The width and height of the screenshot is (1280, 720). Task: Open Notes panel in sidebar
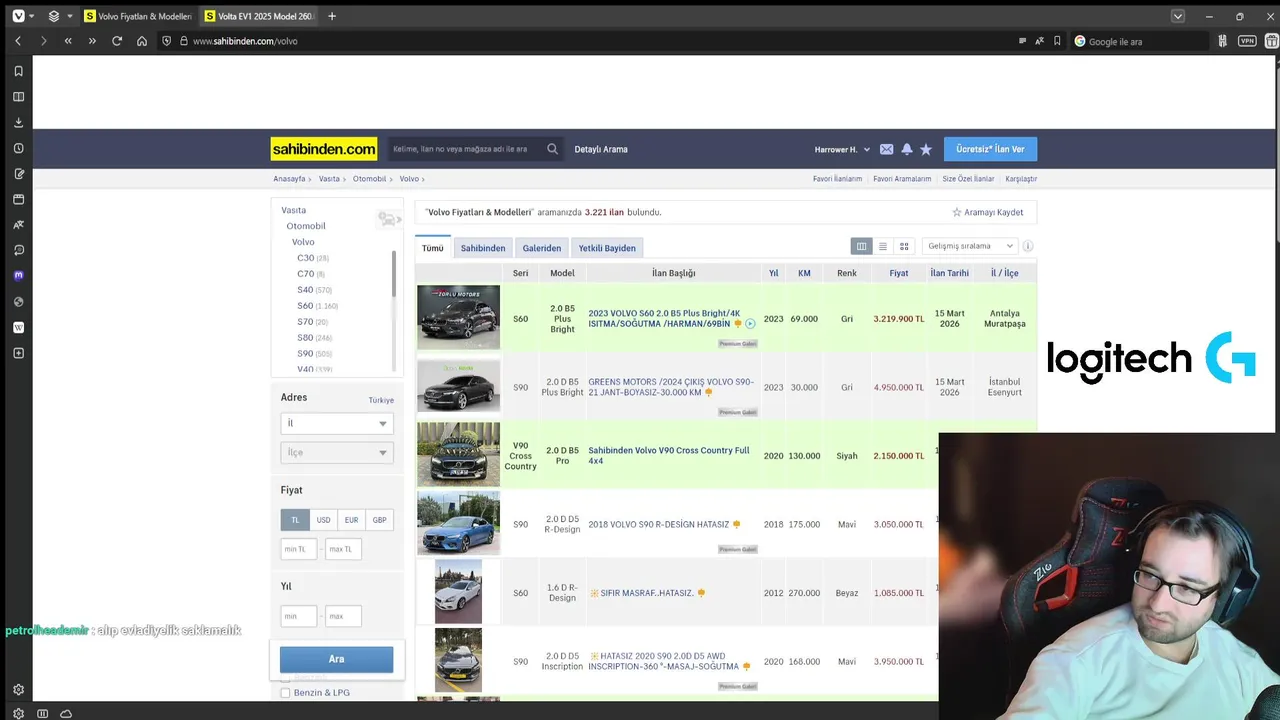(18, 174)
